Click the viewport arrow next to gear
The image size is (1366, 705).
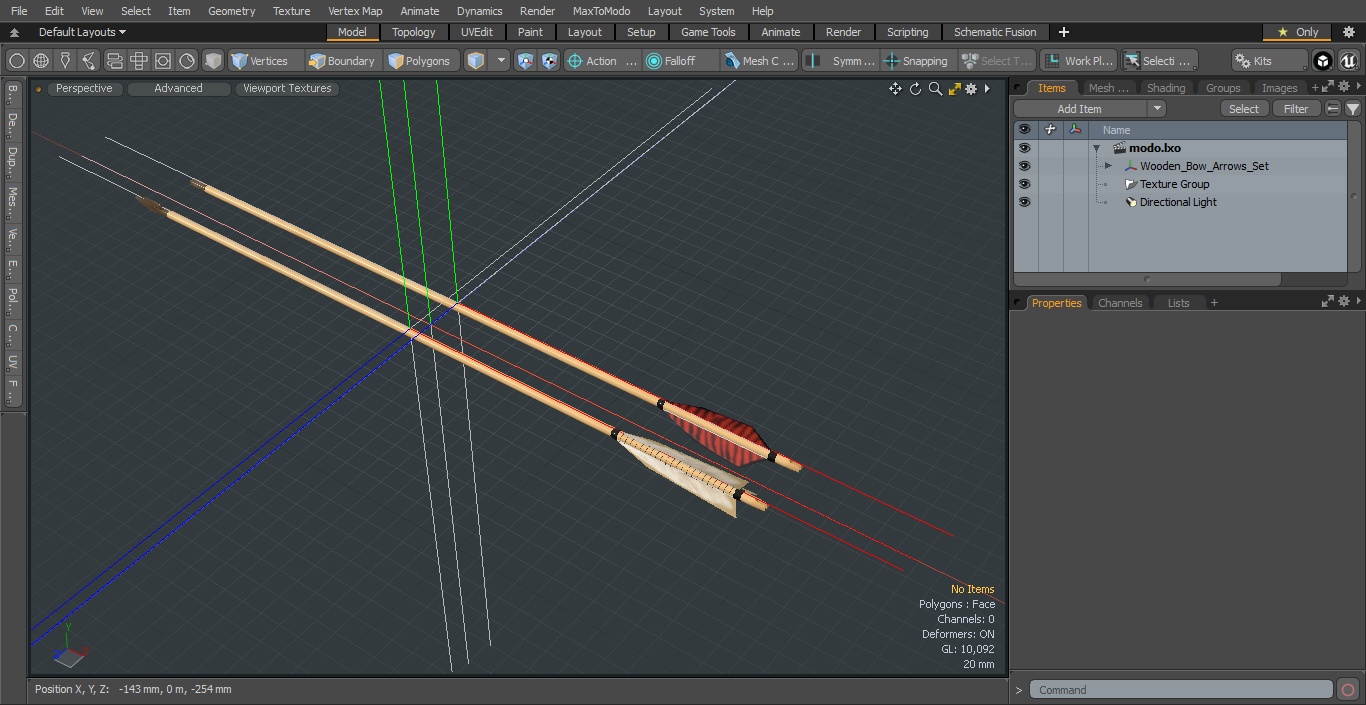click(x=987, y=89)
